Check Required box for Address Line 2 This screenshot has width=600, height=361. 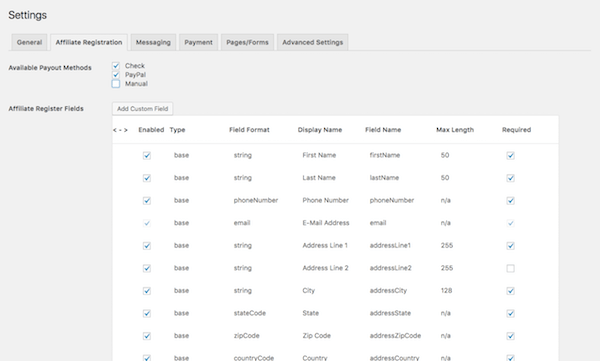pos(510,268)
